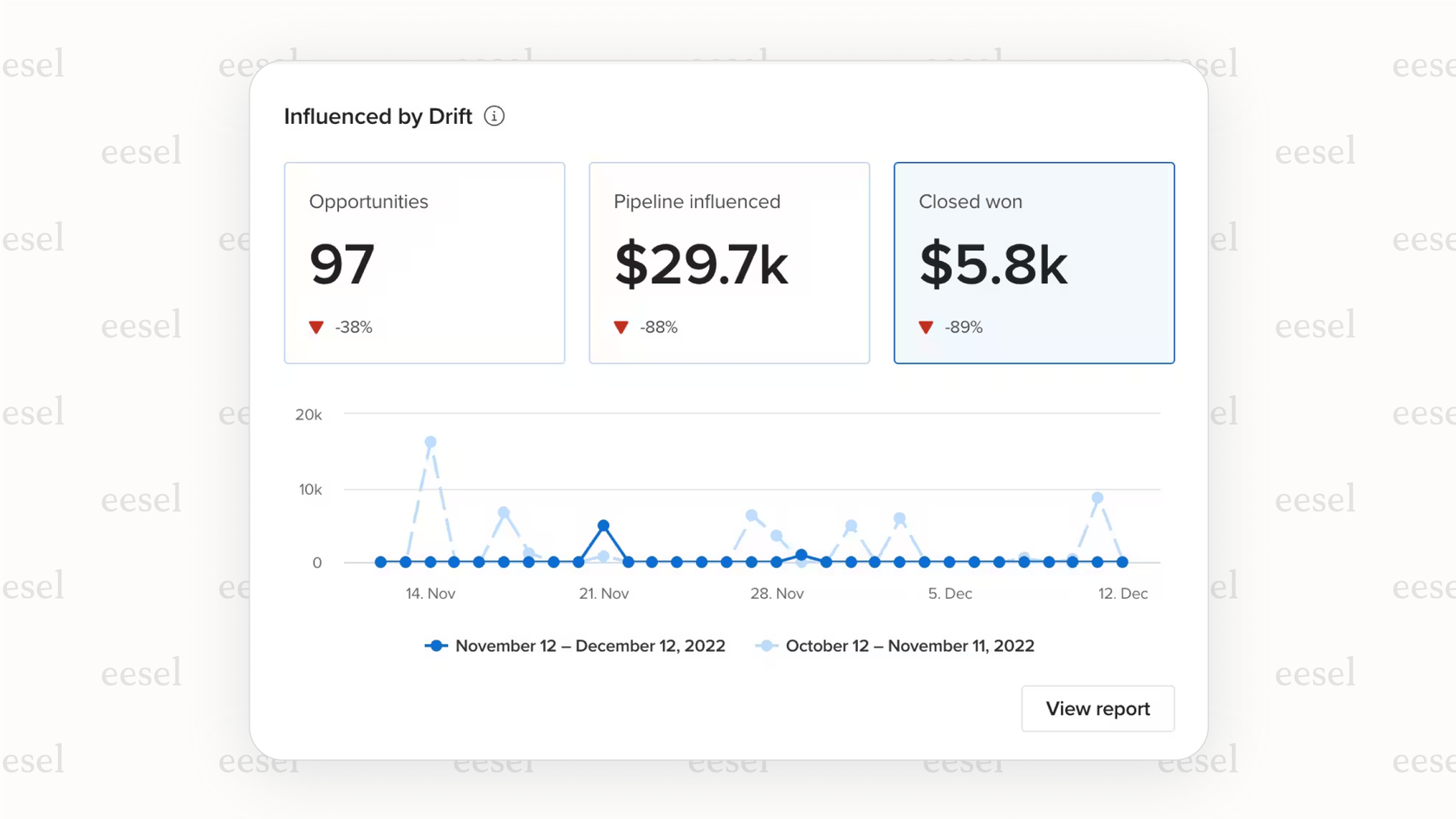Click the dark blue spike at 21. Nov
1456x819 pixels.
pos(603,523)
